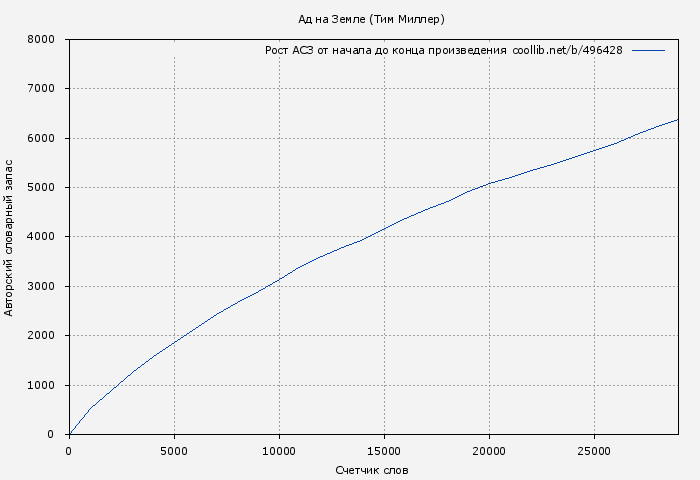Select the 10000 x-axis tick label
The image size is (700, 480).
pos(279,451)
